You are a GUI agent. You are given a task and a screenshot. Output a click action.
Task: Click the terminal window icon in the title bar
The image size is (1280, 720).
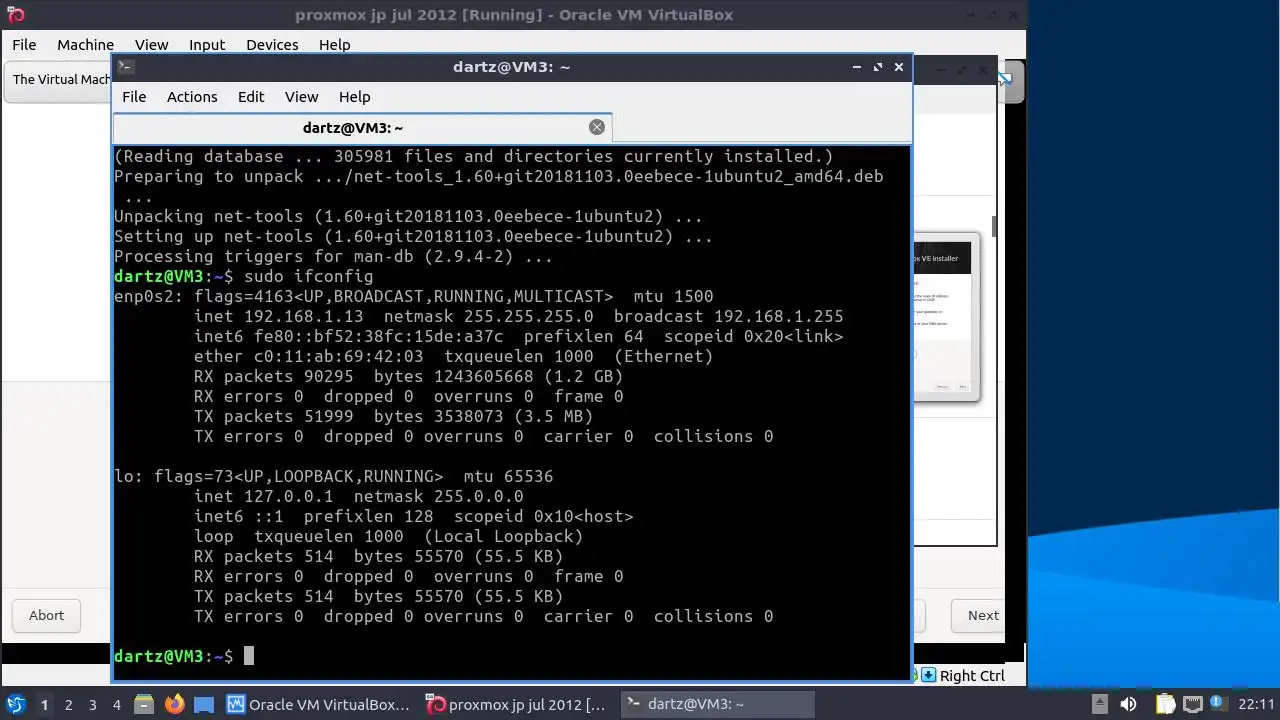[125, 67]
